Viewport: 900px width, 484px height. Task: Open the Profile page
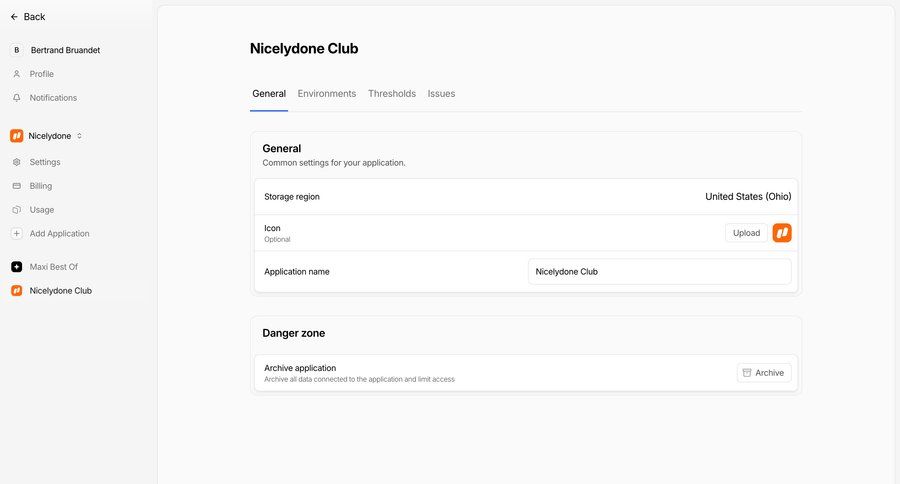pos(41,74)
